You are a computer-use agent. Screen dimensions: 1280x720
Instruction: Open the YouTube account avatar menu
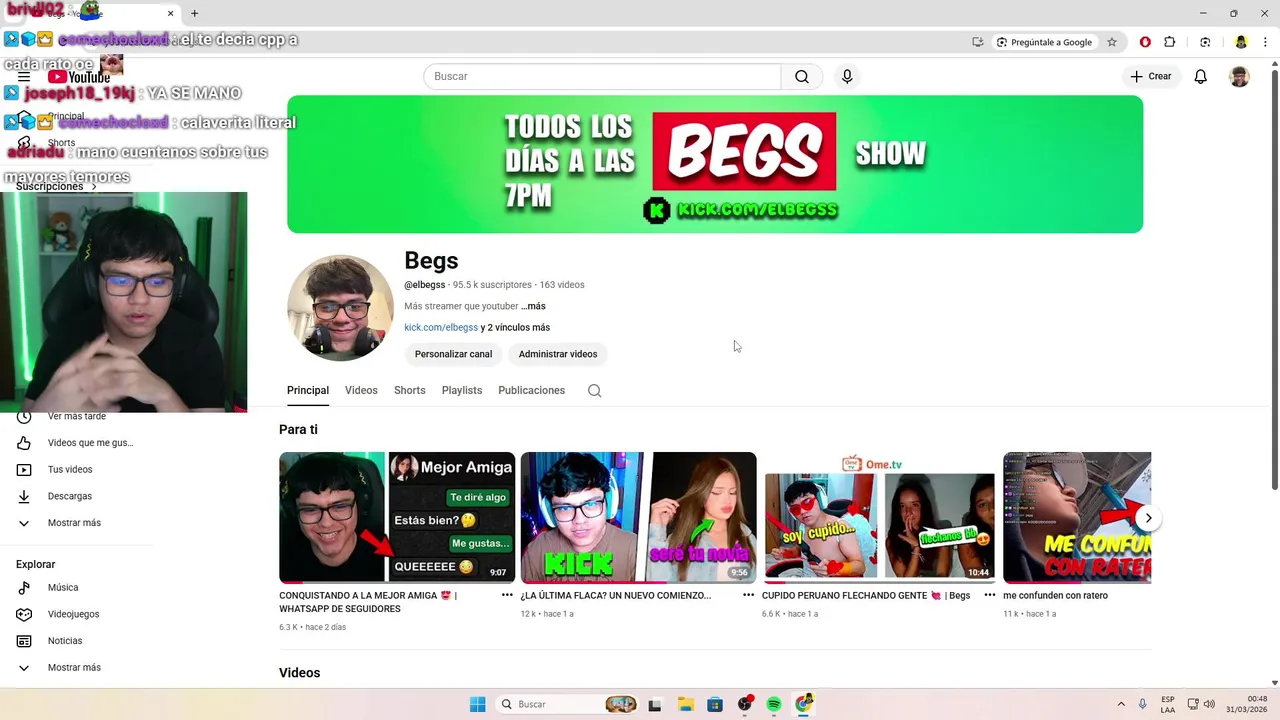1239,77
